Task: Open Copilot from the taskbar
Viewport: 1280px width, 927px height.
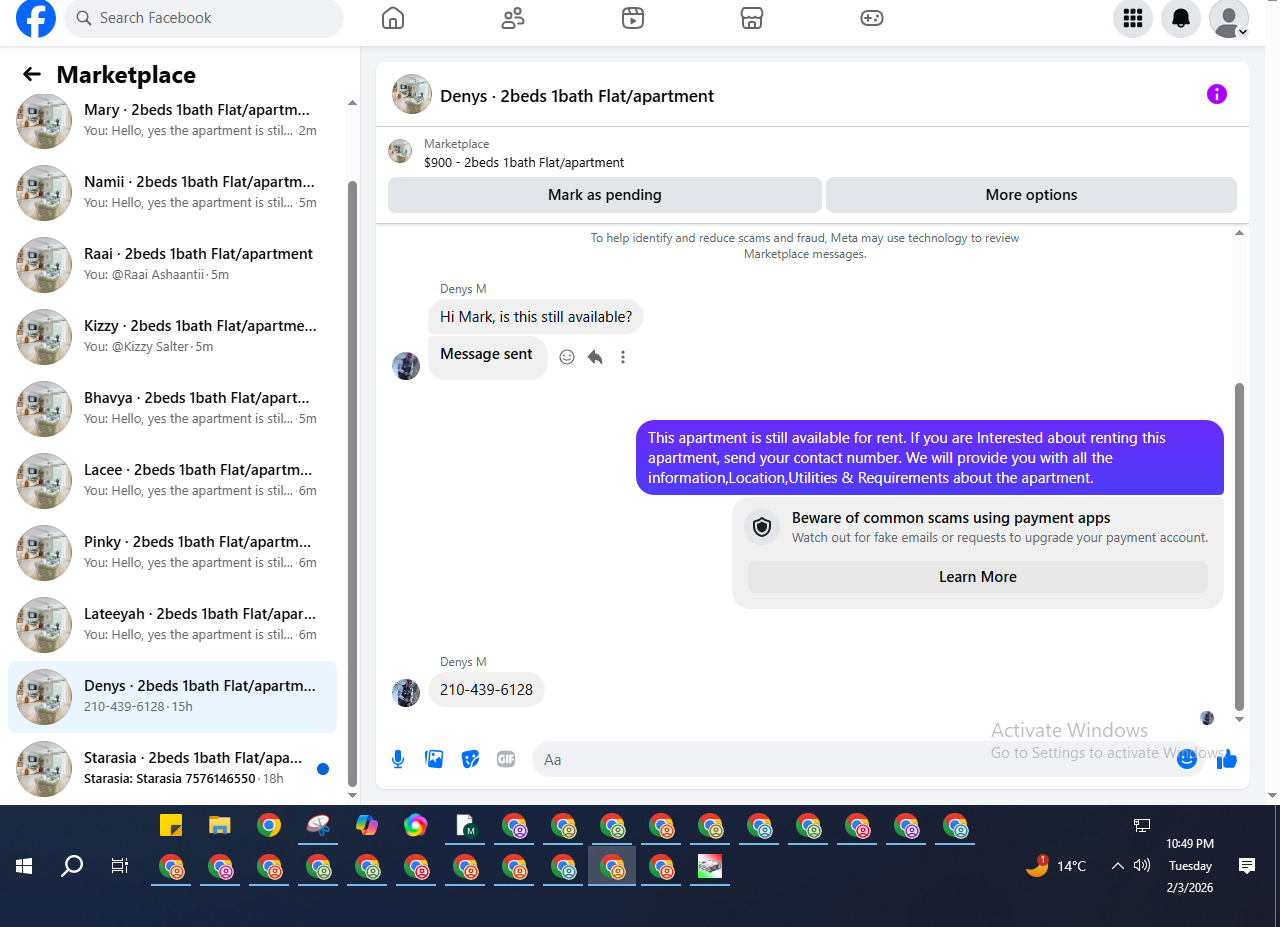Action: pos(367,826)
